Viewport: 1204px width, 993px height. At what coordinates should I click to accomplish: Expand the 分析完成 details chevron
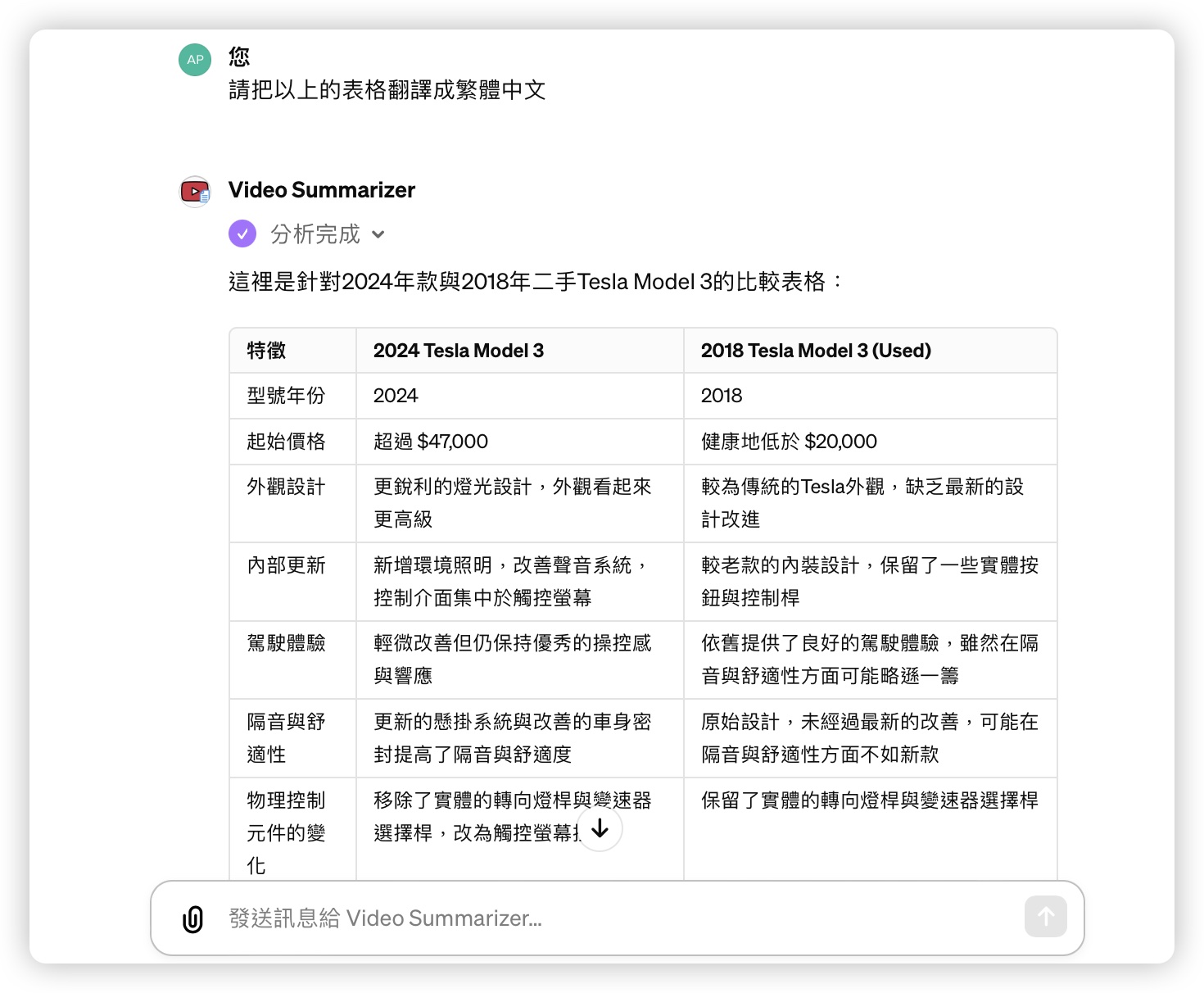pyautogui.click(x=378, y=234)
